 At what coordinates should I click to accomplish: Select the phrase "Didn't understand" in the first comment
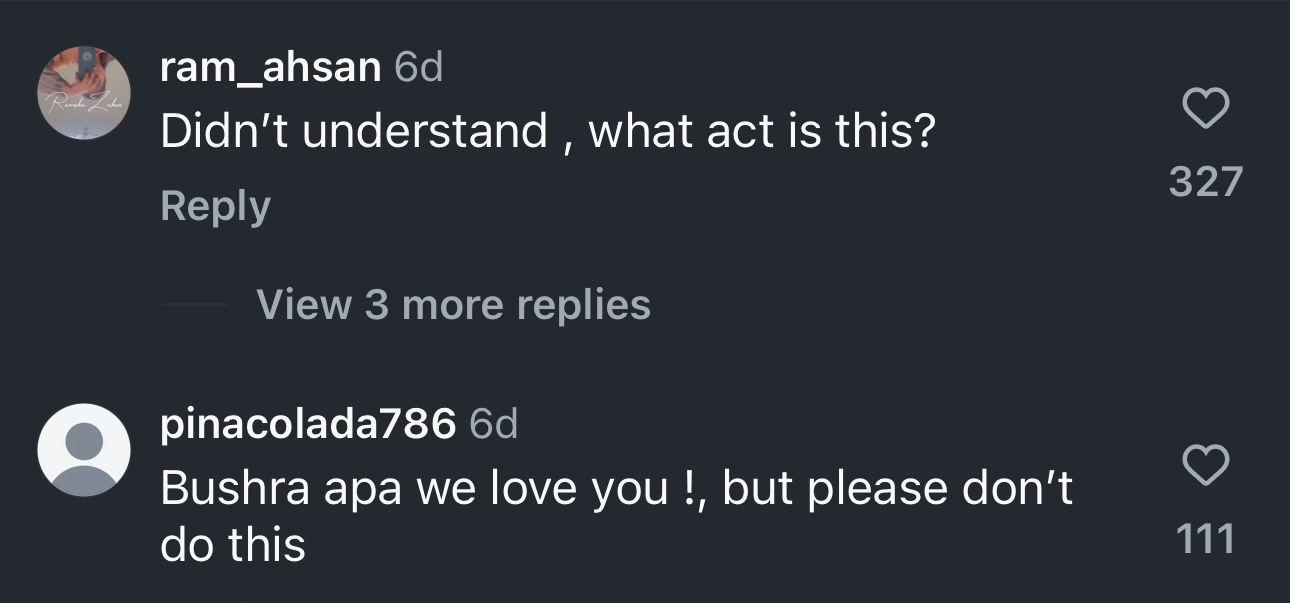(354, 132)
